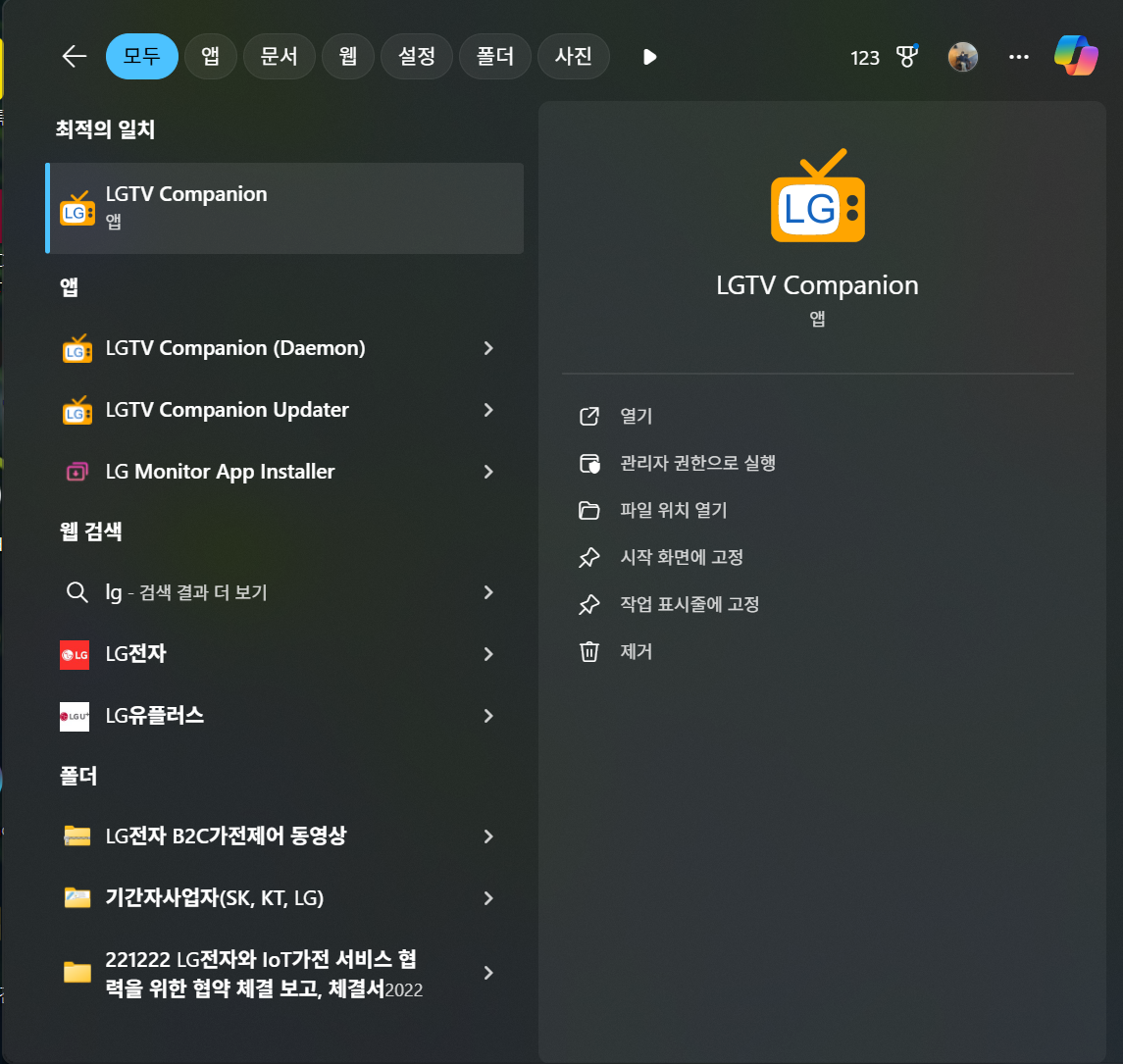Click the trash can icon beside 제거
Image resolution: width=1123 pixels, height=1064 pixels.
click(588, 651)
